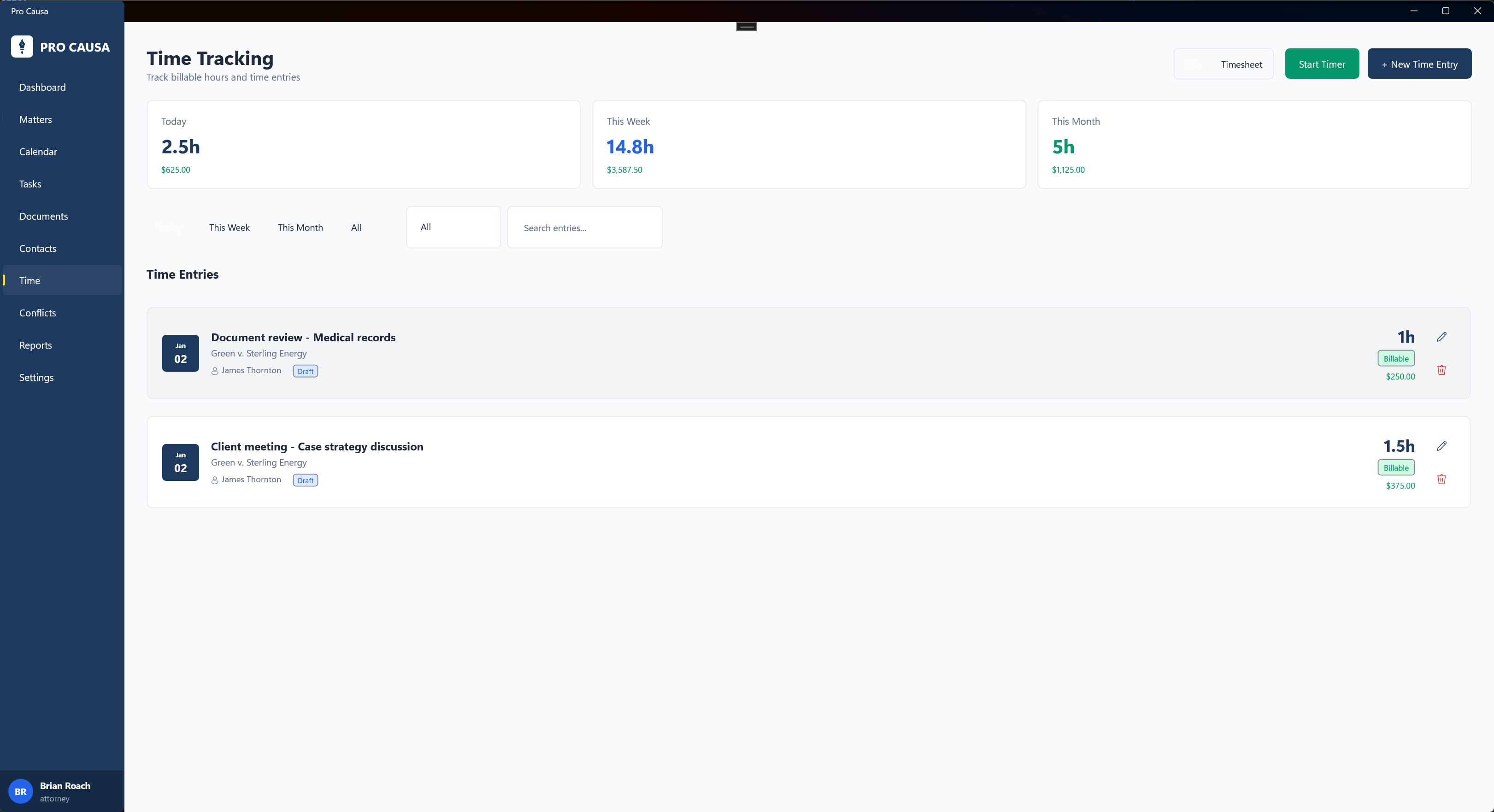Screen dimensions: 1494x812
Task: Show All time period entries
Action: 356,227
